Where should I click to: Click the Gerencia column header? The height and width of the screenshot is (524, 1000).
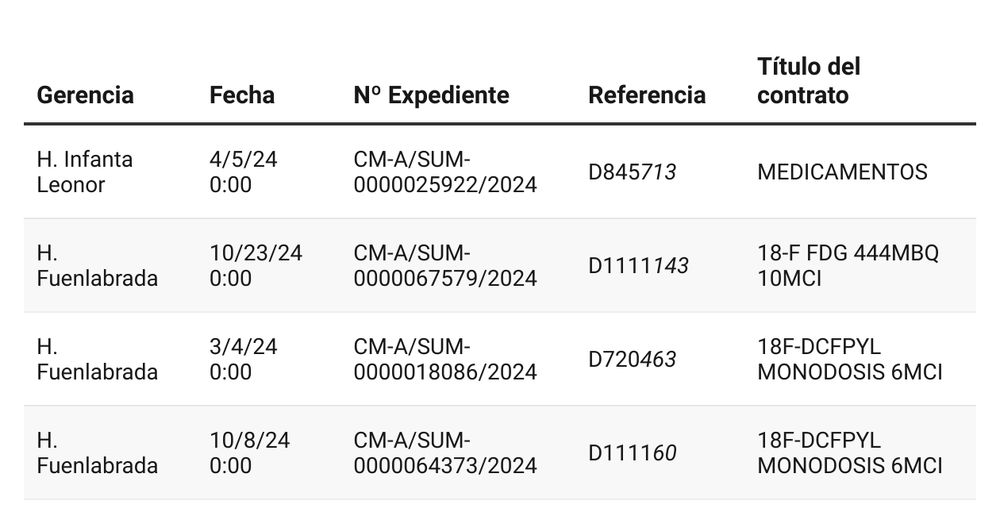[85, 95]
